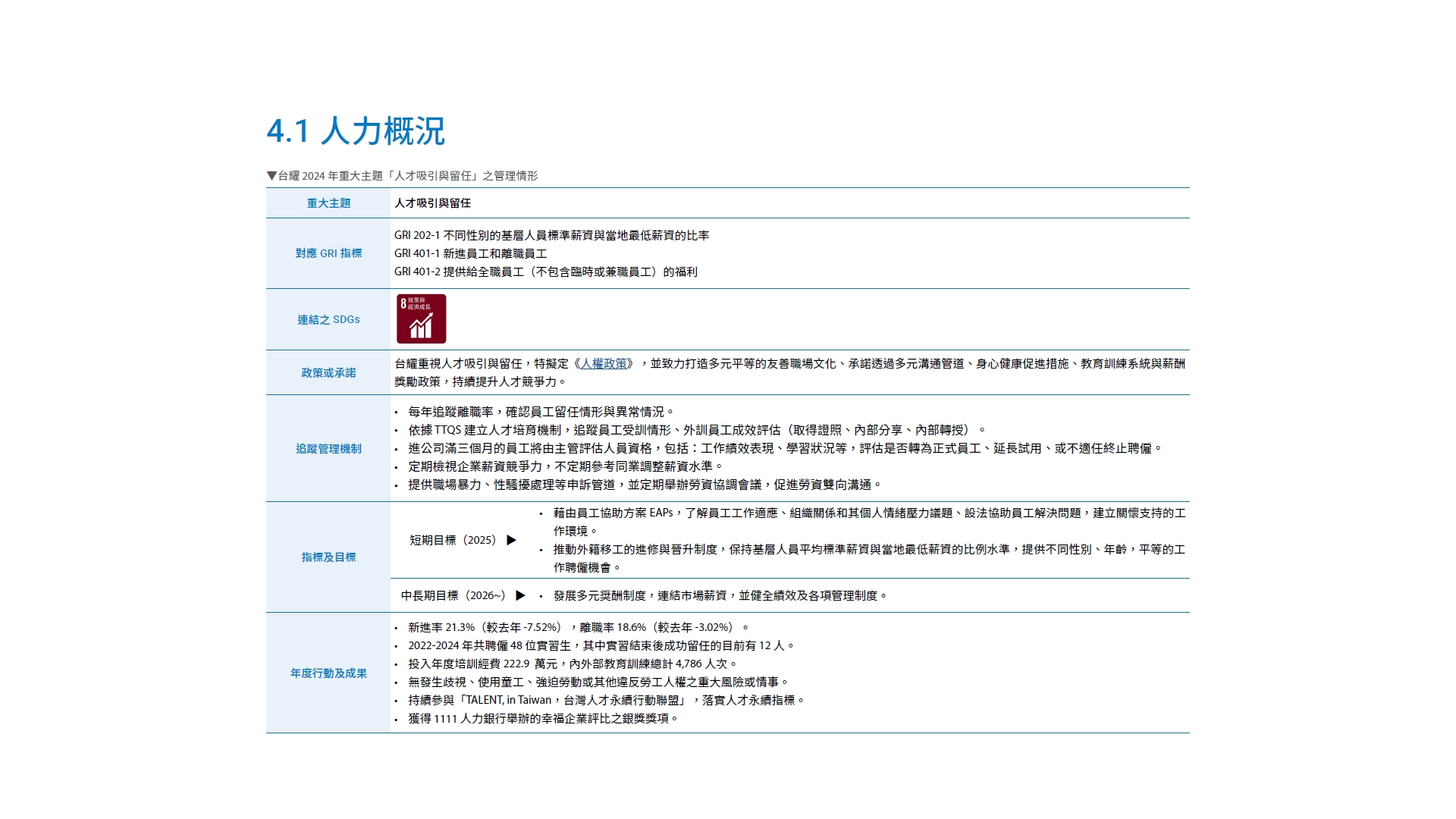The width and height of the screenshot is (1456, 819).
Task: Click the 指標及目標 row label
Action: [x=328, y=557]
